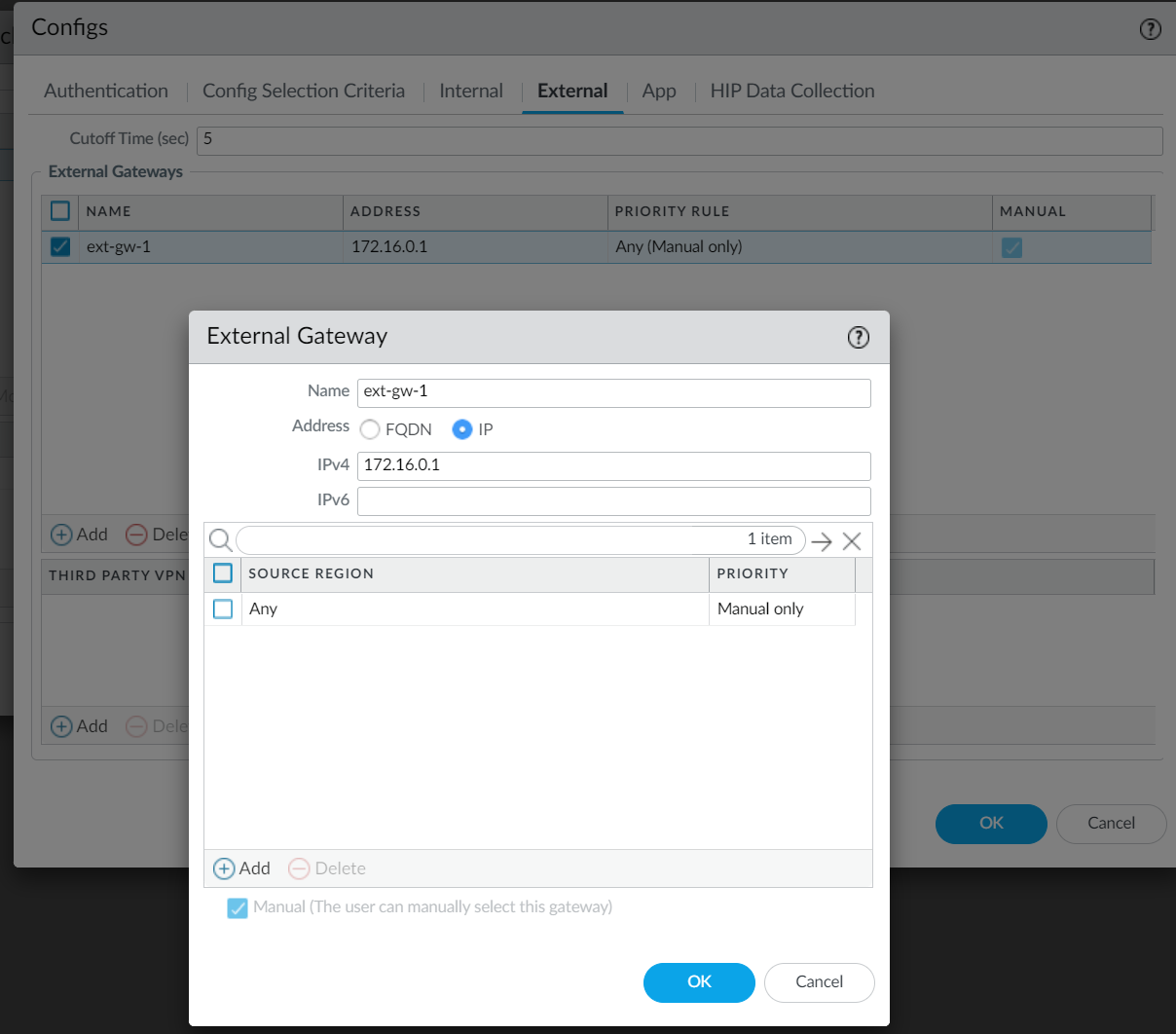Select FQDN address type
The width and height of the screenshot is (1176, 1034).
click(x=370, y=429)
